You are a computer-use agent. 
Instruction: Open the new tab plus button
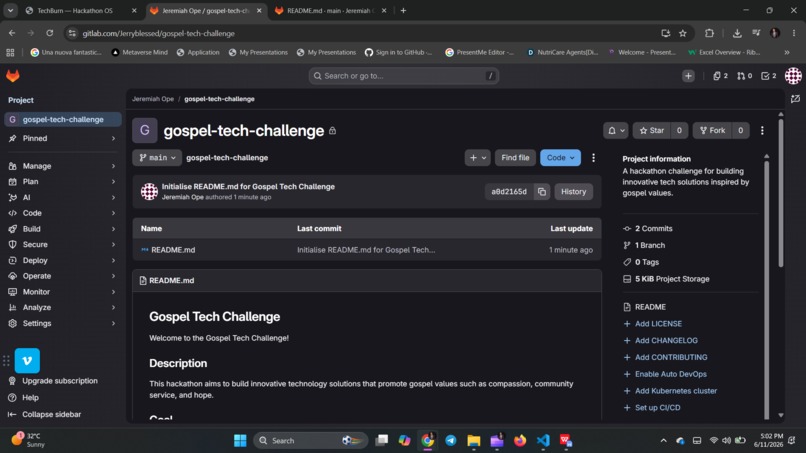404,10
